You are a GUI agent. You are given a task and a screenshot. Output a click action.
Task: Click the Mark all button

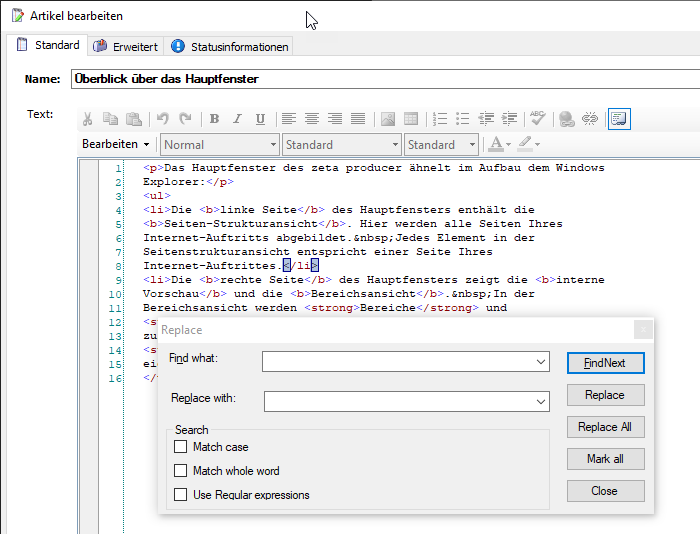tap(605, 459)
